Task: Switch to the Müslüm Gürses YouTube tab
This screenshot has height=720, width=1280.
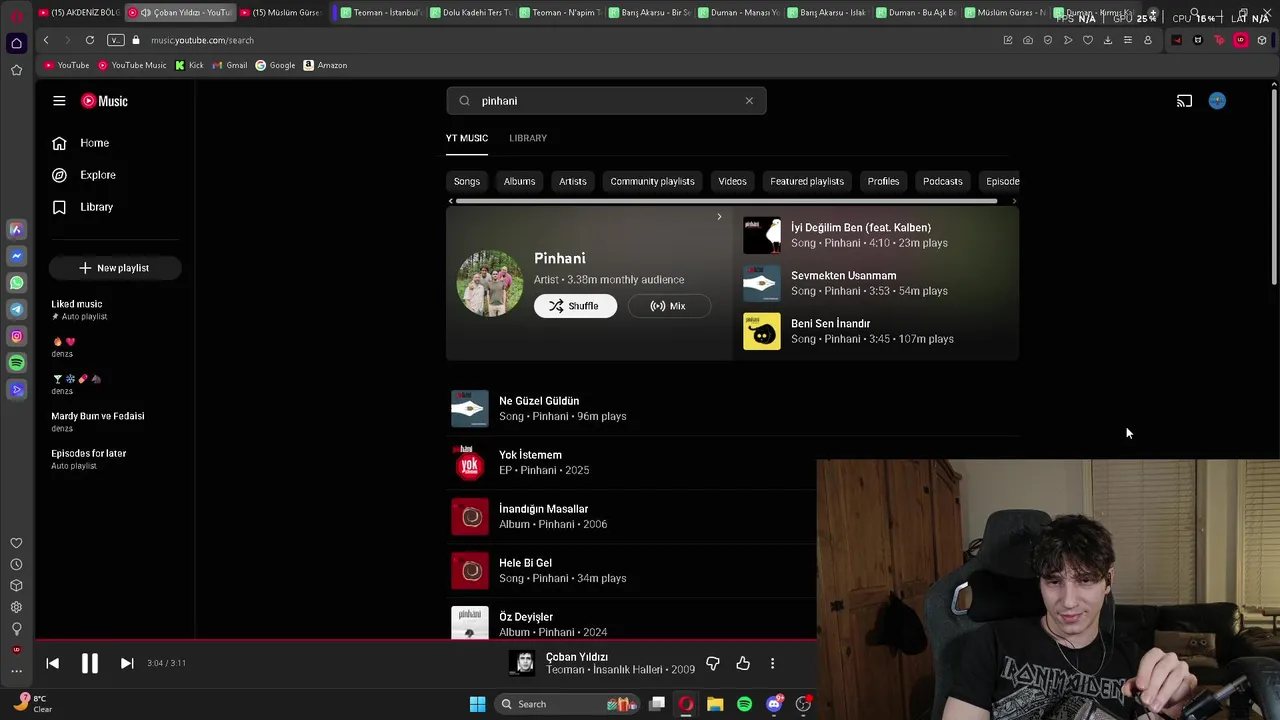Action: point(280,12)
